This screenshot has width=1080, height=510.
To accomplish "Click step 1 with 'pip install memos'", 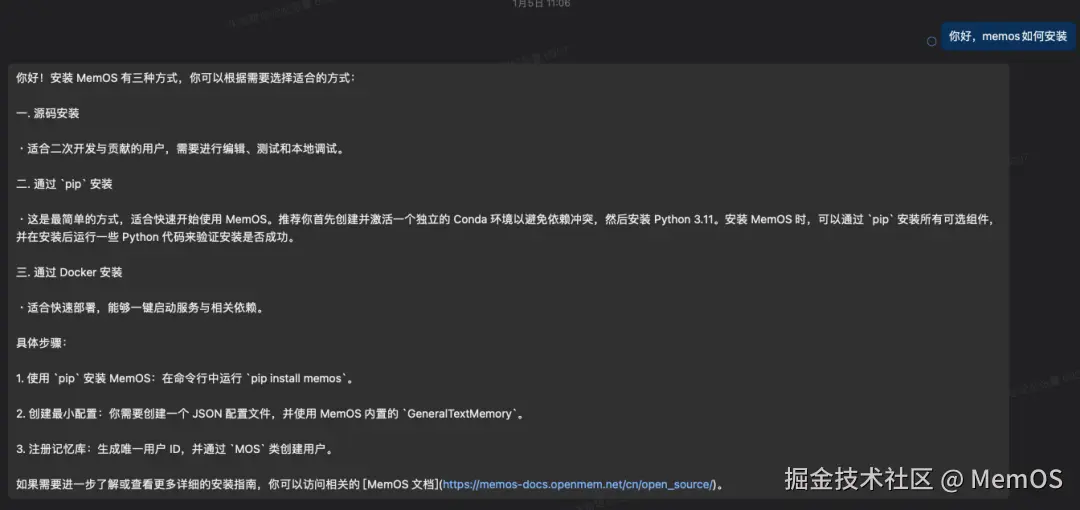I will 185,378.
